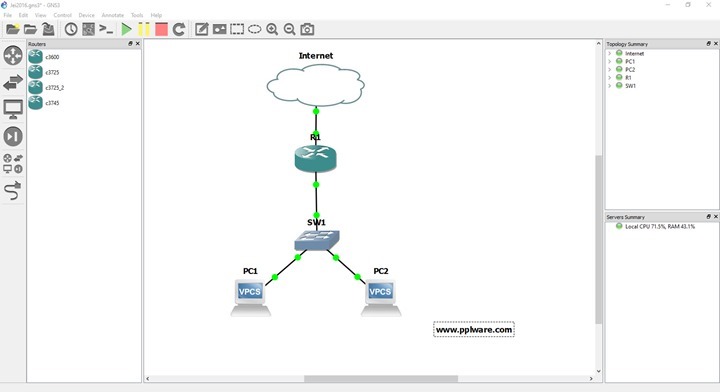720x392 pixels.
Task: Select the PC1 VPCS device
Action: pyautogui.click(x=250, y=298)
